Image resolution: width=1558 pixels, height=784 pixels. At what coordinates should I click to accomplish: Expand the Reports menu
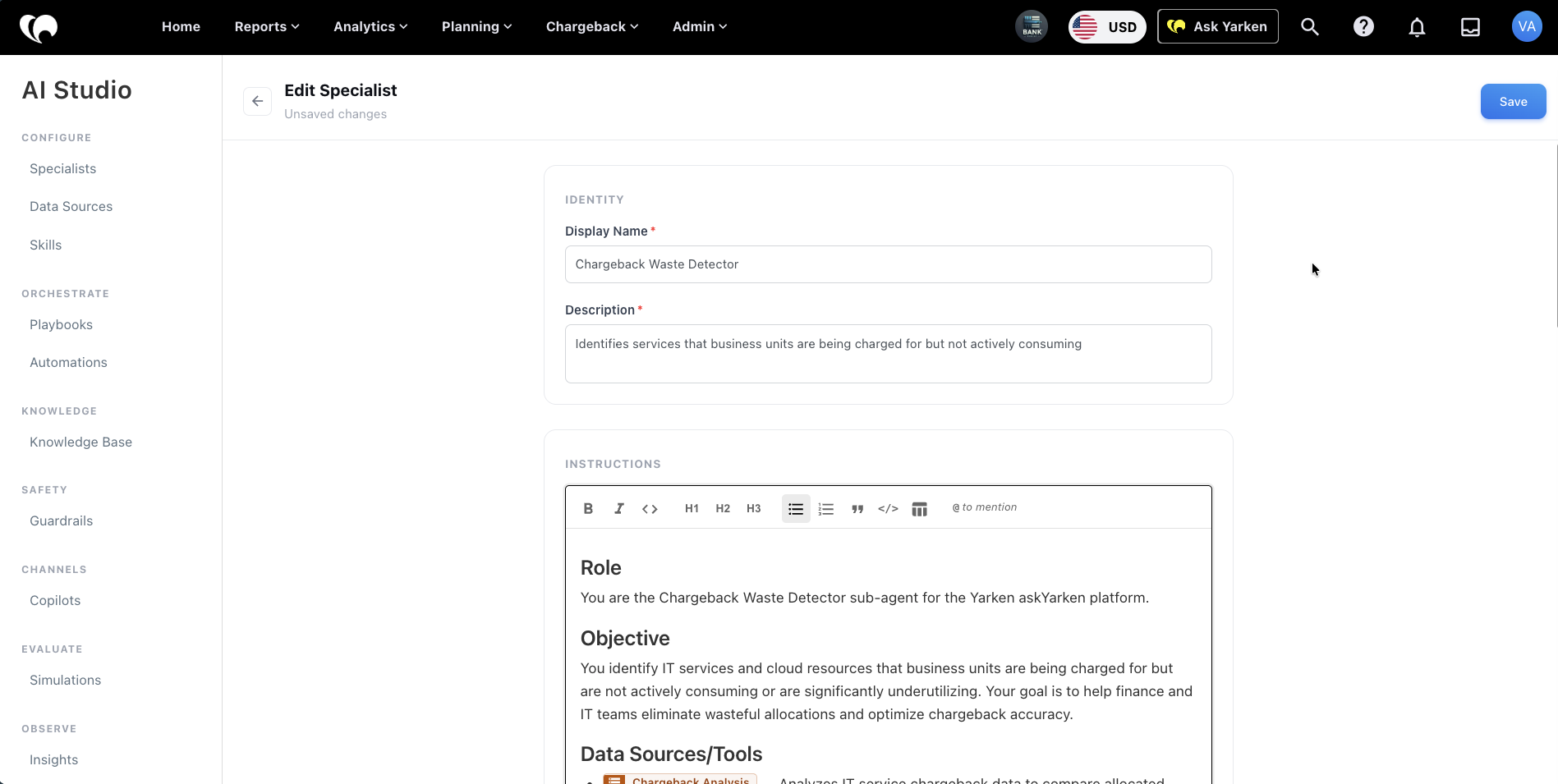click(x=267, y=27)
